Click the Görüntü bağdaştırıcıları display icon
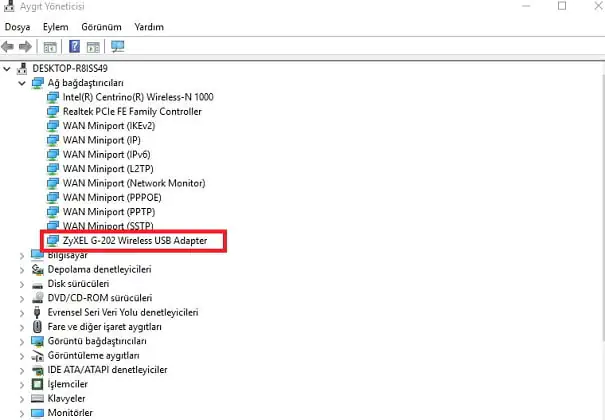The image size is (605, 420). 37,341
